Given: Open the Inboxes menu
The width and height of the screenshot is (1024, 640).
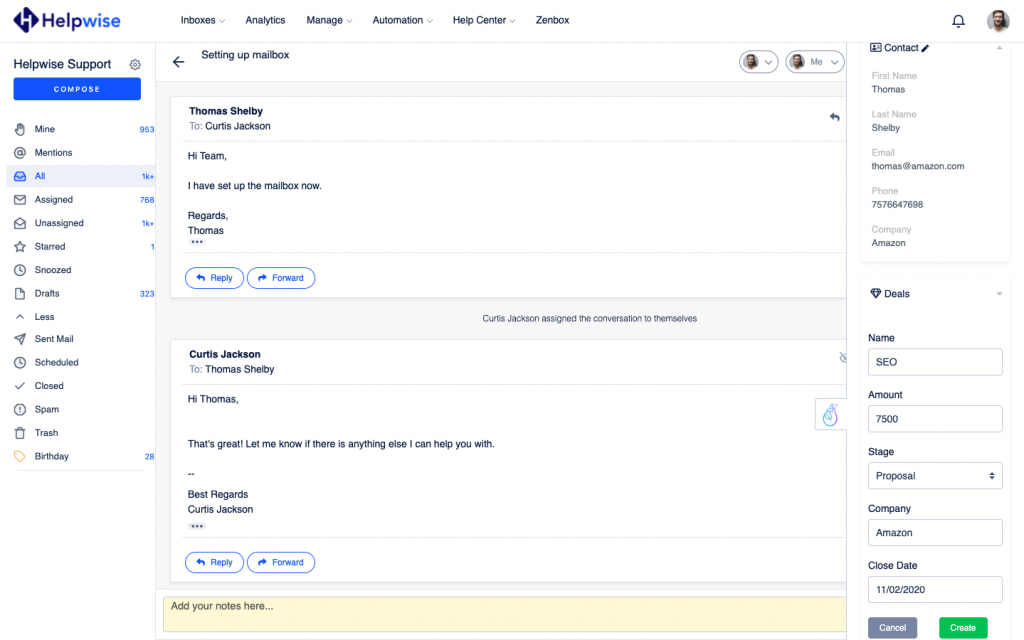Looking at the screenshot, I should pos(202,20).
